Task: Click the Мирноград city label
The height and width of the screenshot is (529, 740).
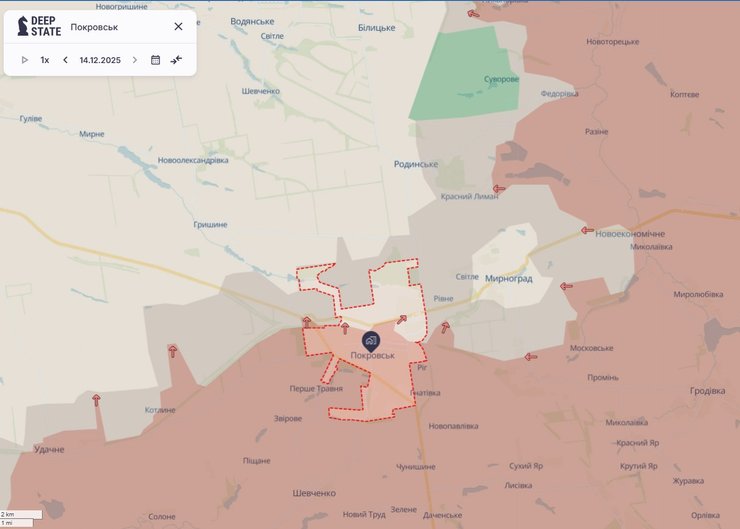Action: click(508, 278)
